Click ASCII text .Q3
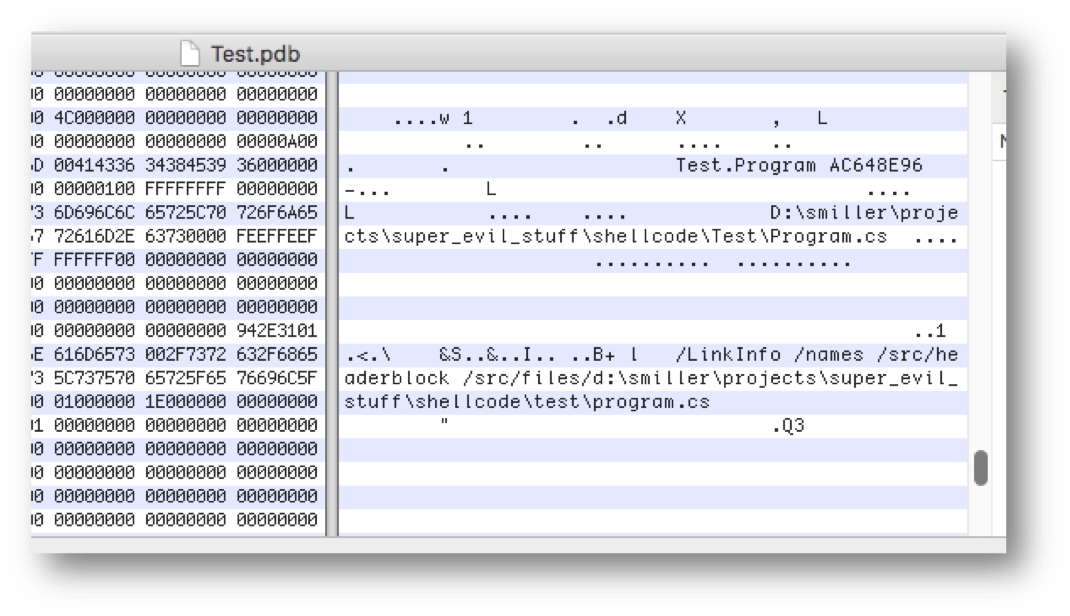The height and width of the screenshot is (616, 1070). 788,426
